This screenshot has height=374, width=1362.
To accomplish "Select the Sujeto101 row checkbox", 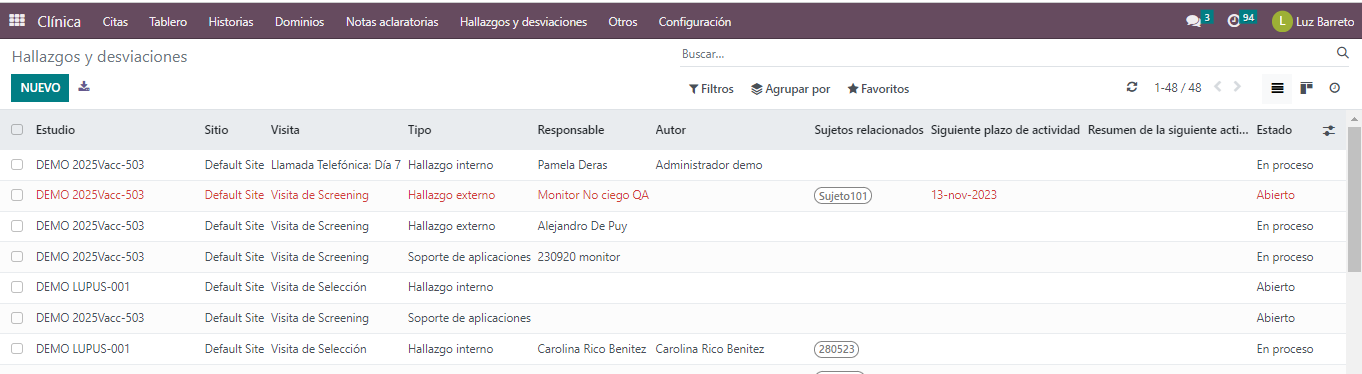I will pyautogui.click(x=17, y=195).
